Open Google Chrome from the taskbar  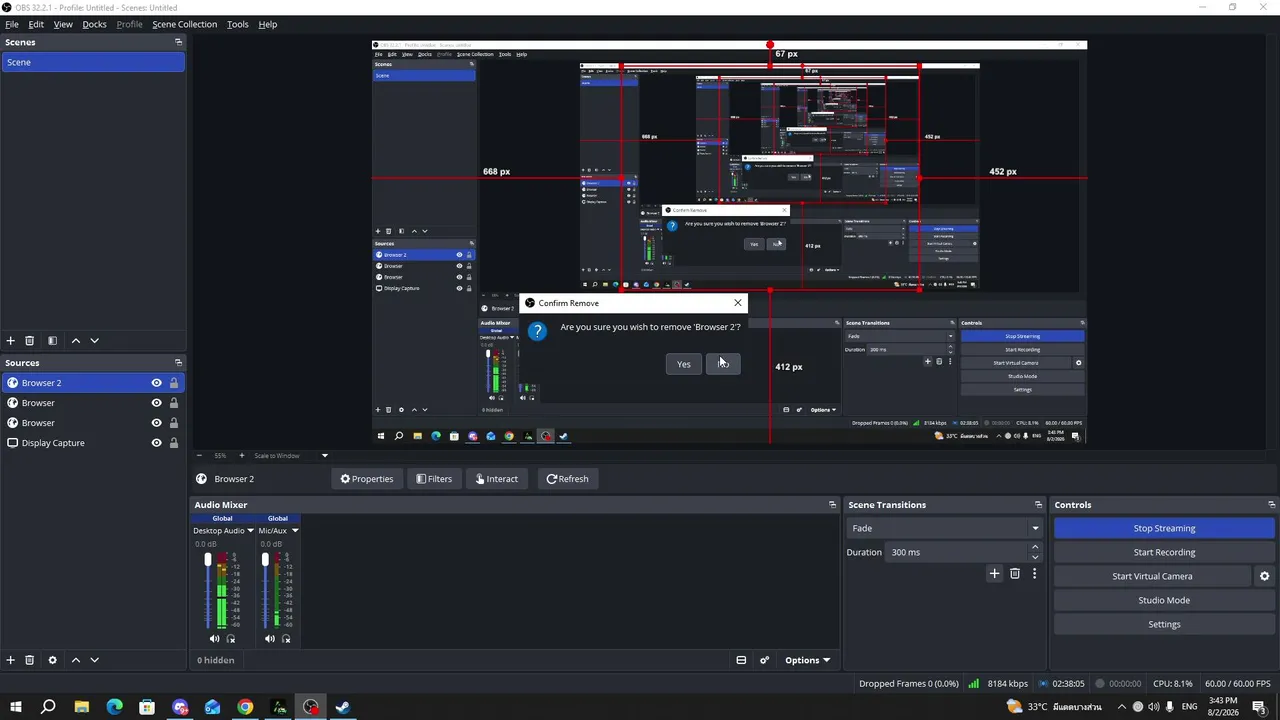coord(245,707)
